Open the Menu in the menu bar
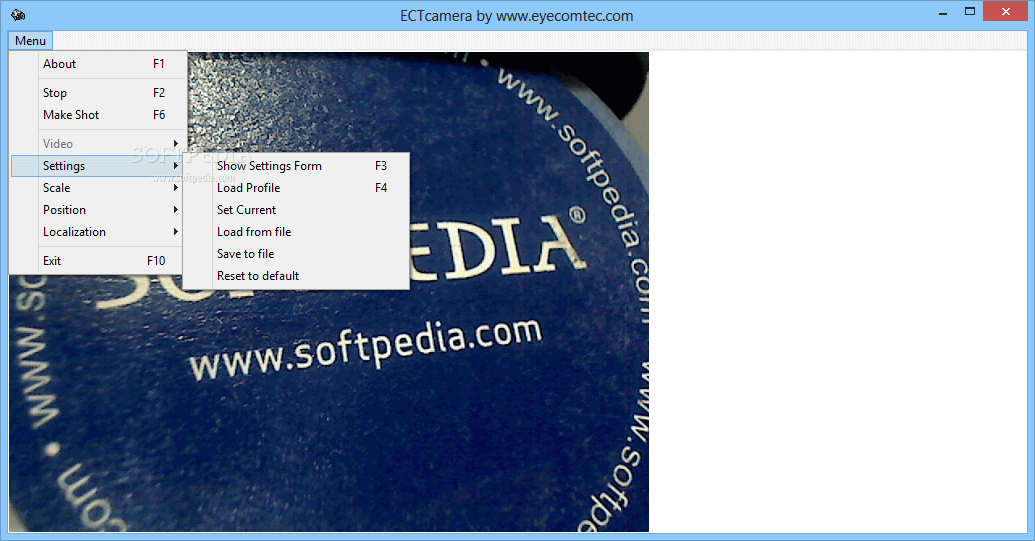Viewport: 1035px width, 541px height. point(30,41)
